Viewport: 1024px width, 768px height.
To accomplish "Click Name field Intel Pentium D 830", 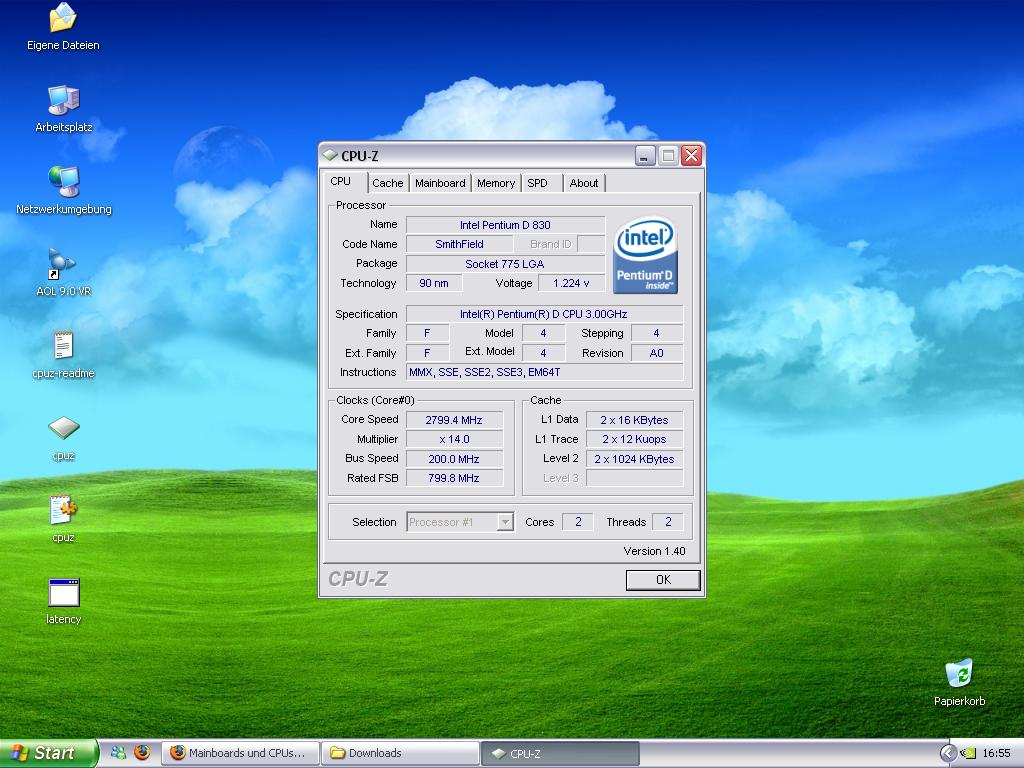I will pos(505,225).
